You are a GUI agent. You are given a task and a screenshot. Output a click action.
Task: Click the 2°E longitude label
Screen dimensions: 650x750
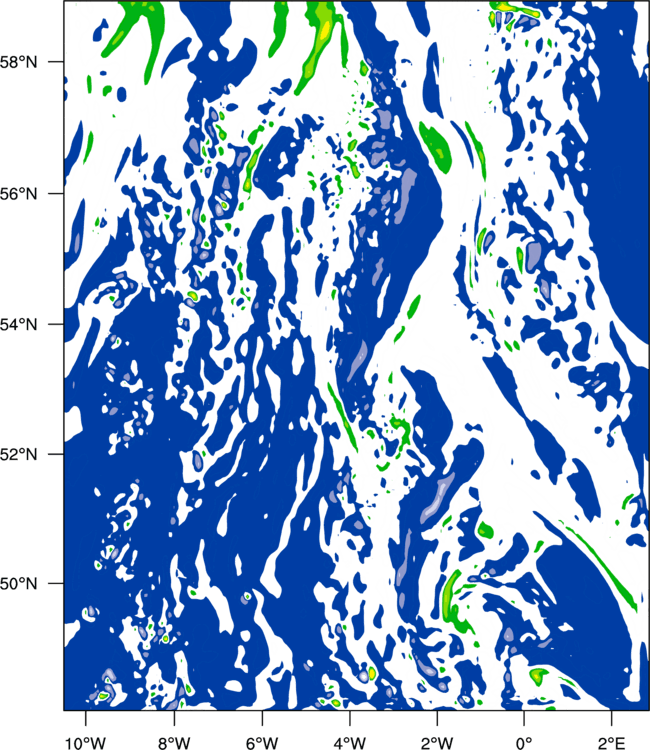(612, 743)
